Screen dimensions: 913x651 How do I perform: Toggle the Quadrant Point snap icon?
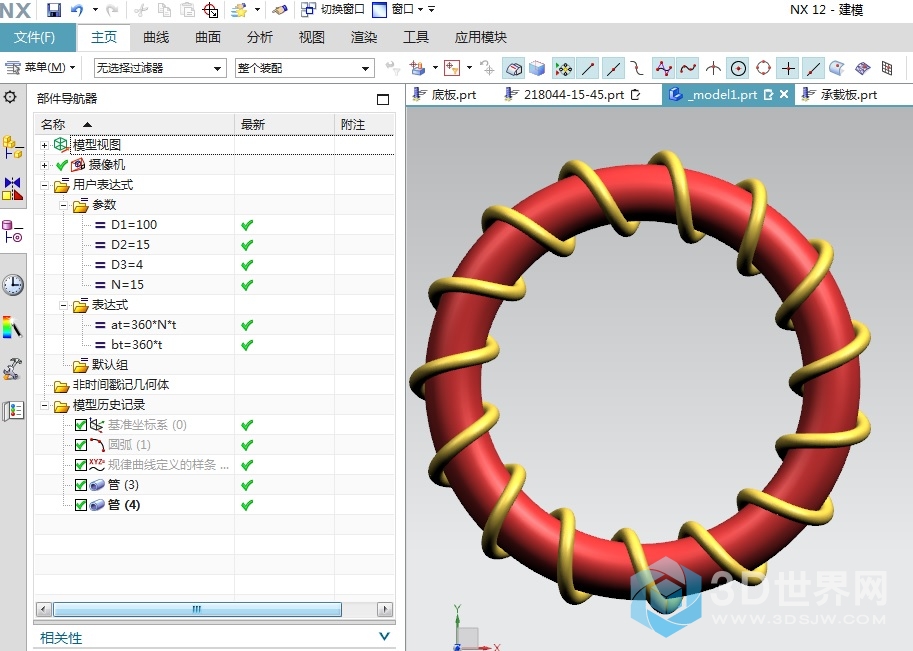click(x=763, y=69)
